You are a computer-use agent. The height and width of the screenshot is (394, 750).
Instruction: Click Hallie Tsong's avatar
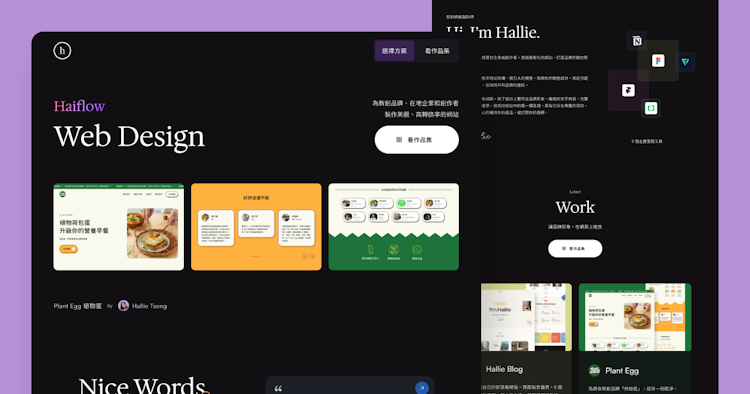pyautogui.click(x=123, y=306)
